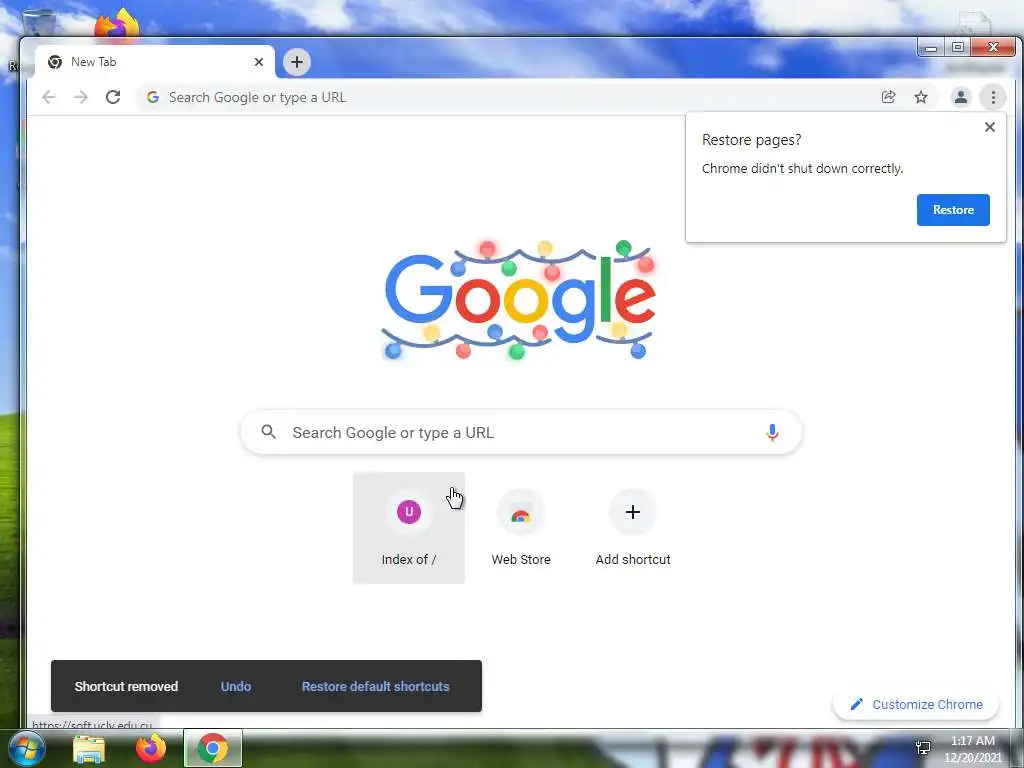
Task: Close the New Tab tab
Action: (259, 62)
